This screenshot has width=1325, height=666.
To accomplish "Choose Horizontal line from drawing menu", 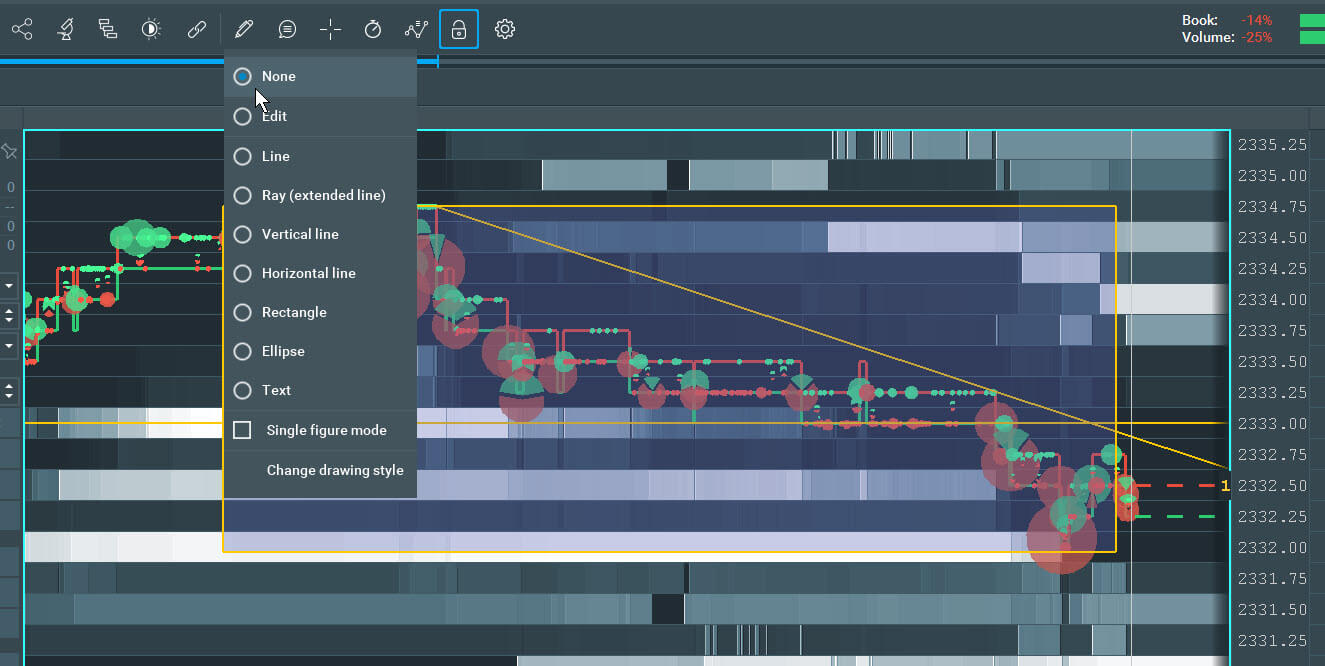I will coord(308,273).
